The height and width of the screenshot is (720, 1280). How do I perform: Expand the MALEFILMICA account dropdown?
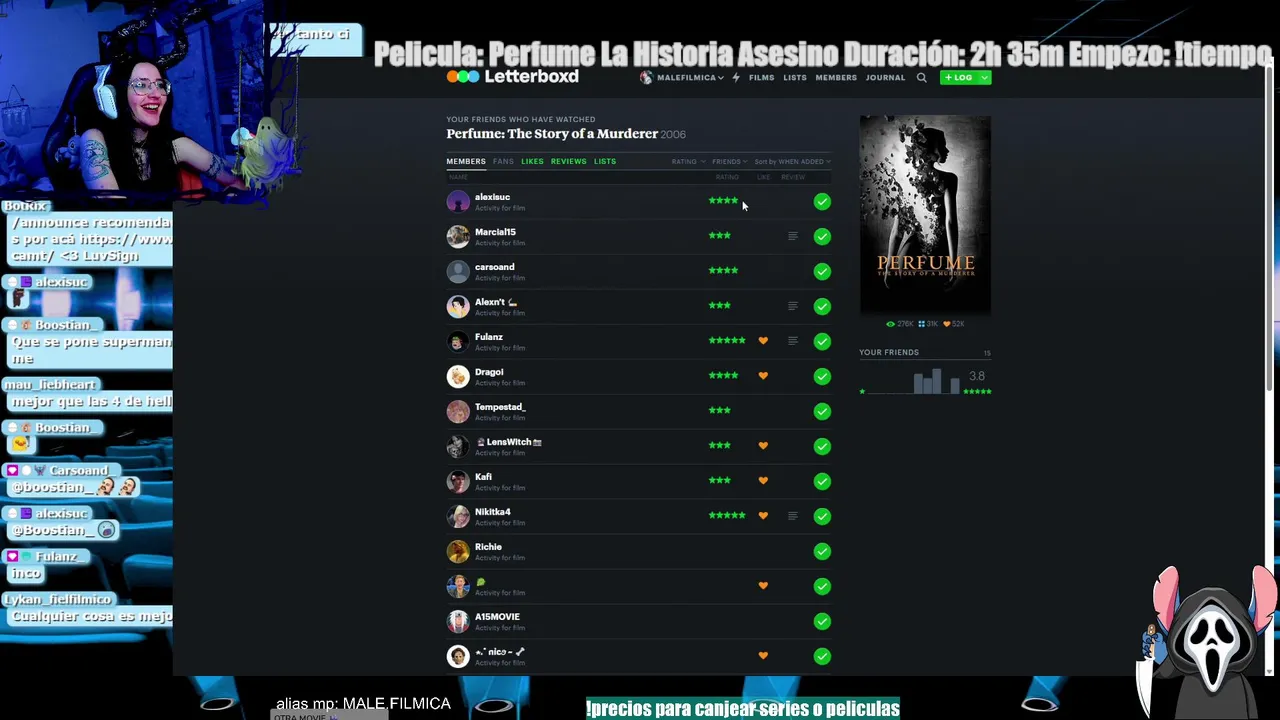(x=720, y=78)
